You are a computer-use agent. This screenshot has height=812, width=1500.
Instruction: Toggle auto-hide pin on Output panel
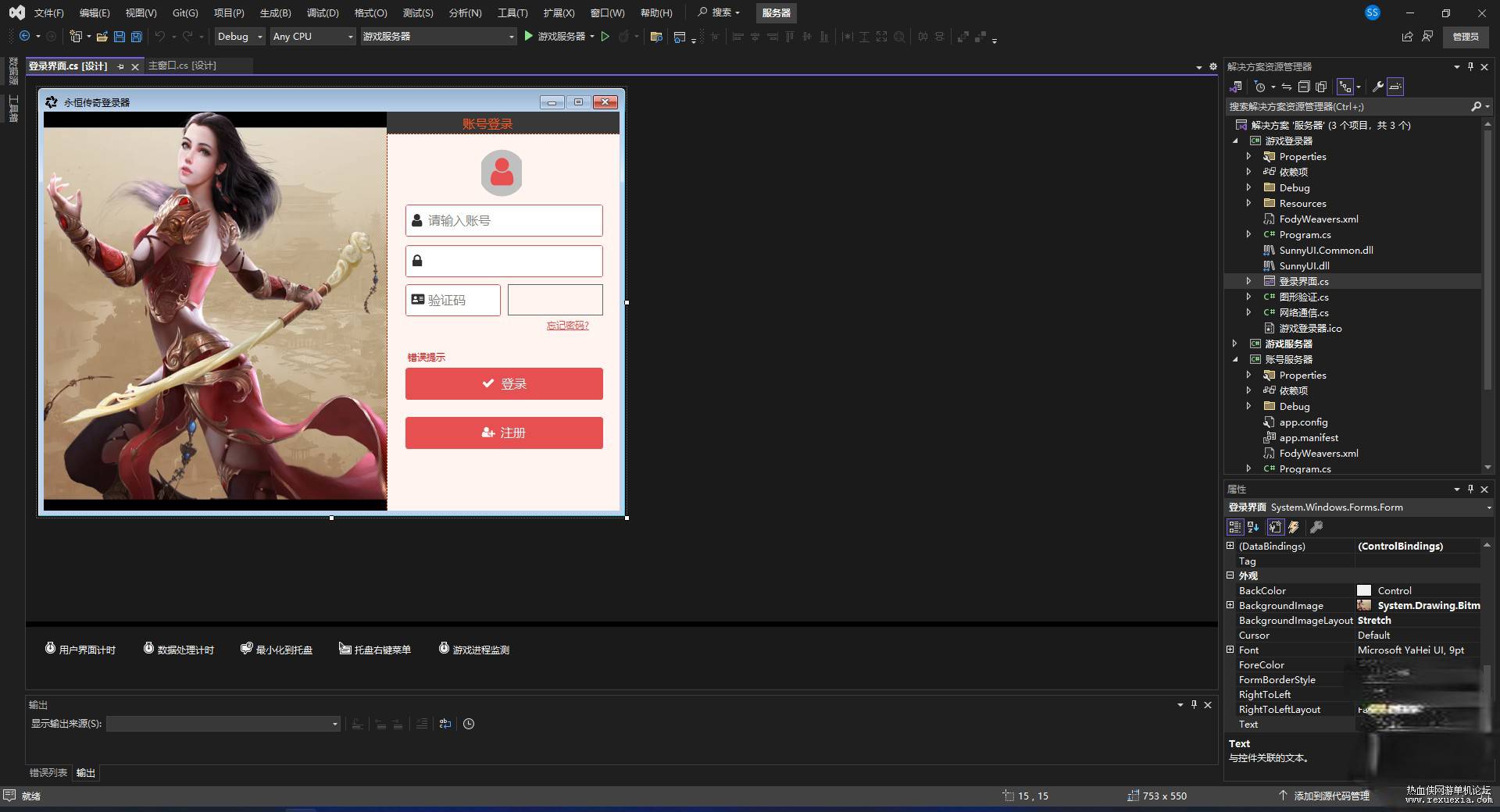pyautogui.click(x=1194, y=704)
